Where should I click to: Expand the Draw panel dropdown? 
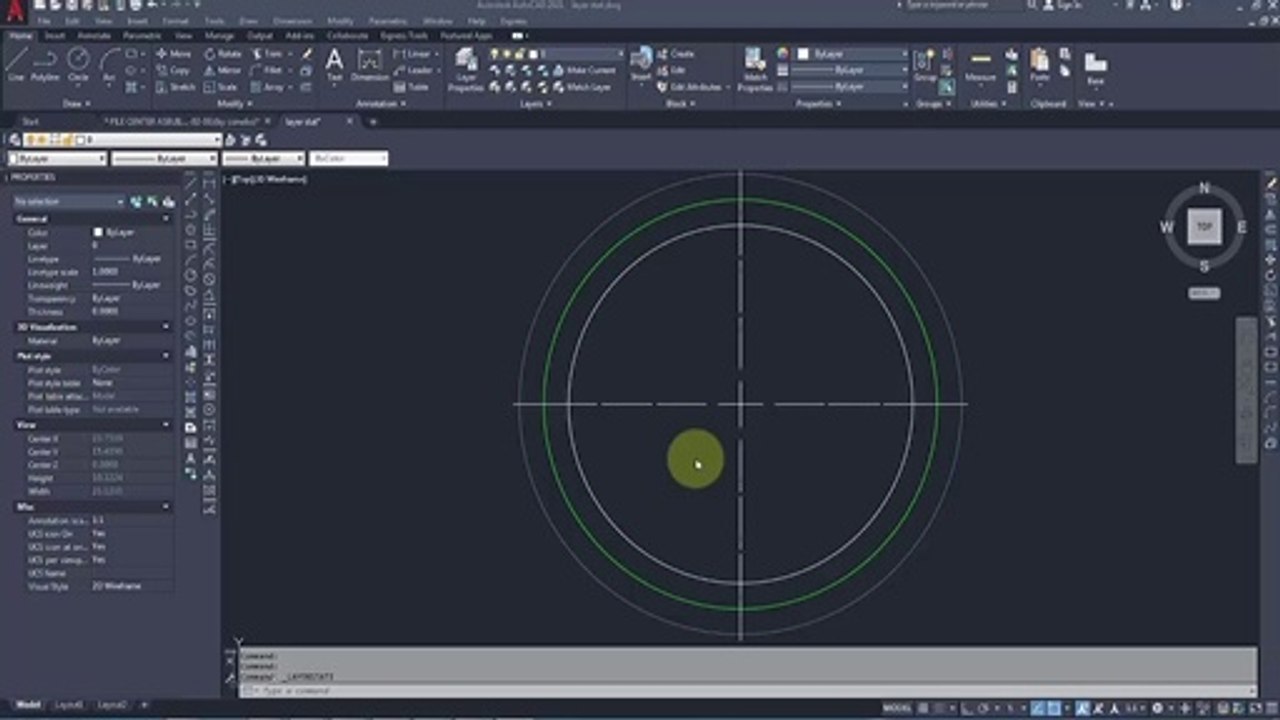click(x=77, y=103)
